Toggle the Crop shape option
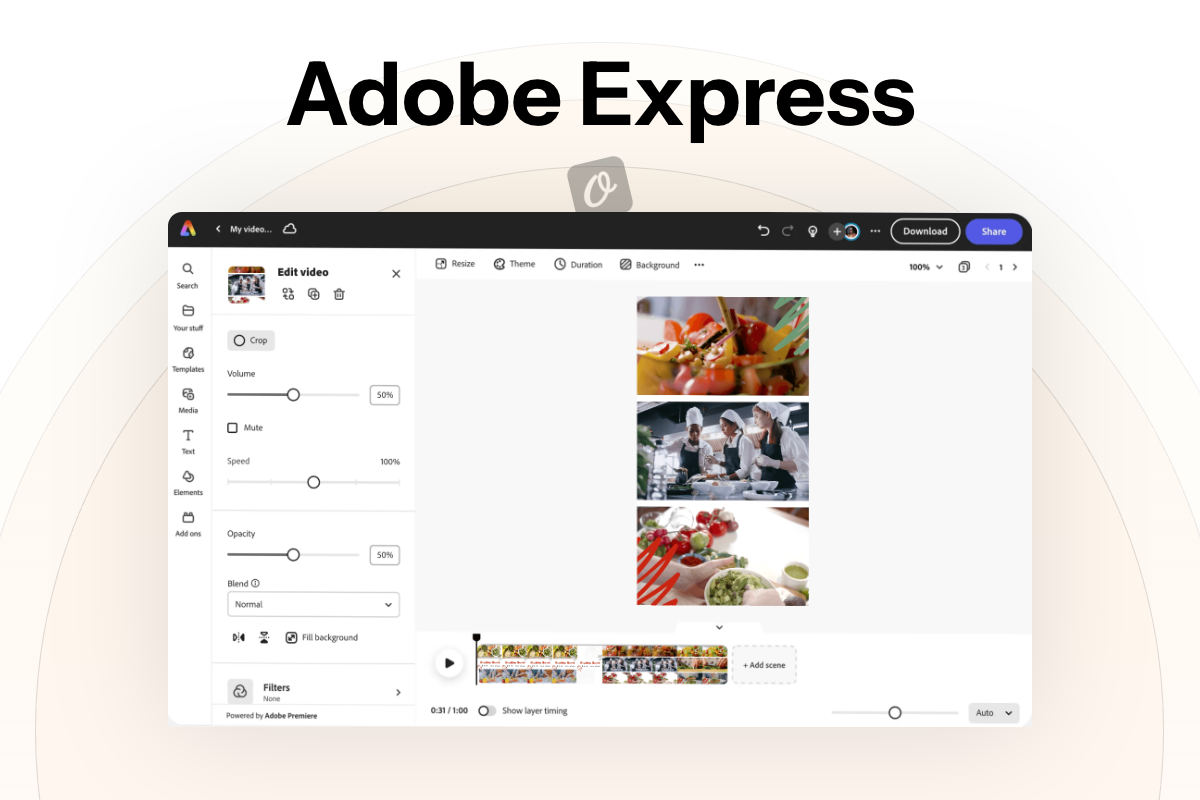This screenshot has width=1200, height=800. [x=251, y=341]
